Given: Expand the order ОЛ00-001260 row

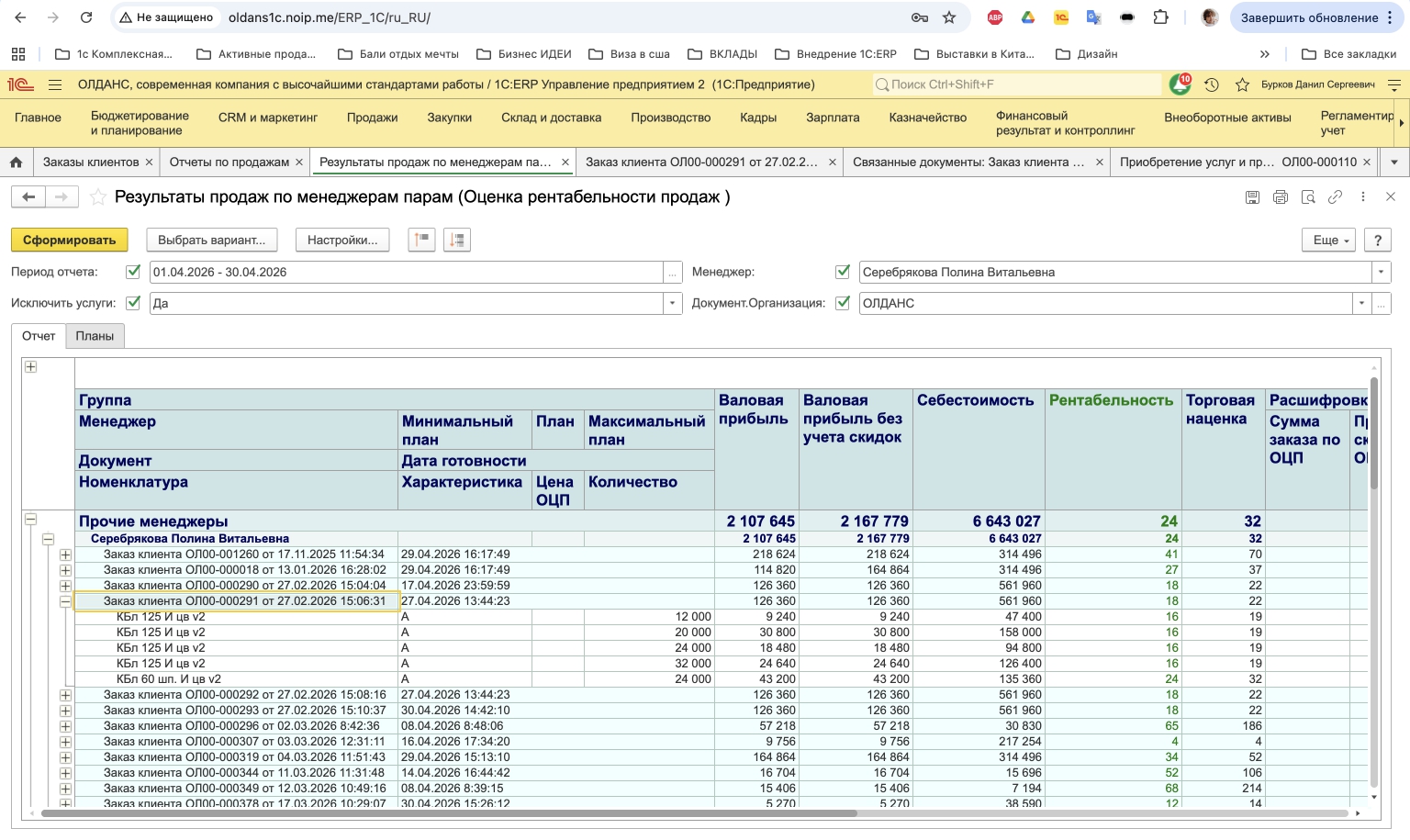Looking at the screenshot, I should point(65,554).
